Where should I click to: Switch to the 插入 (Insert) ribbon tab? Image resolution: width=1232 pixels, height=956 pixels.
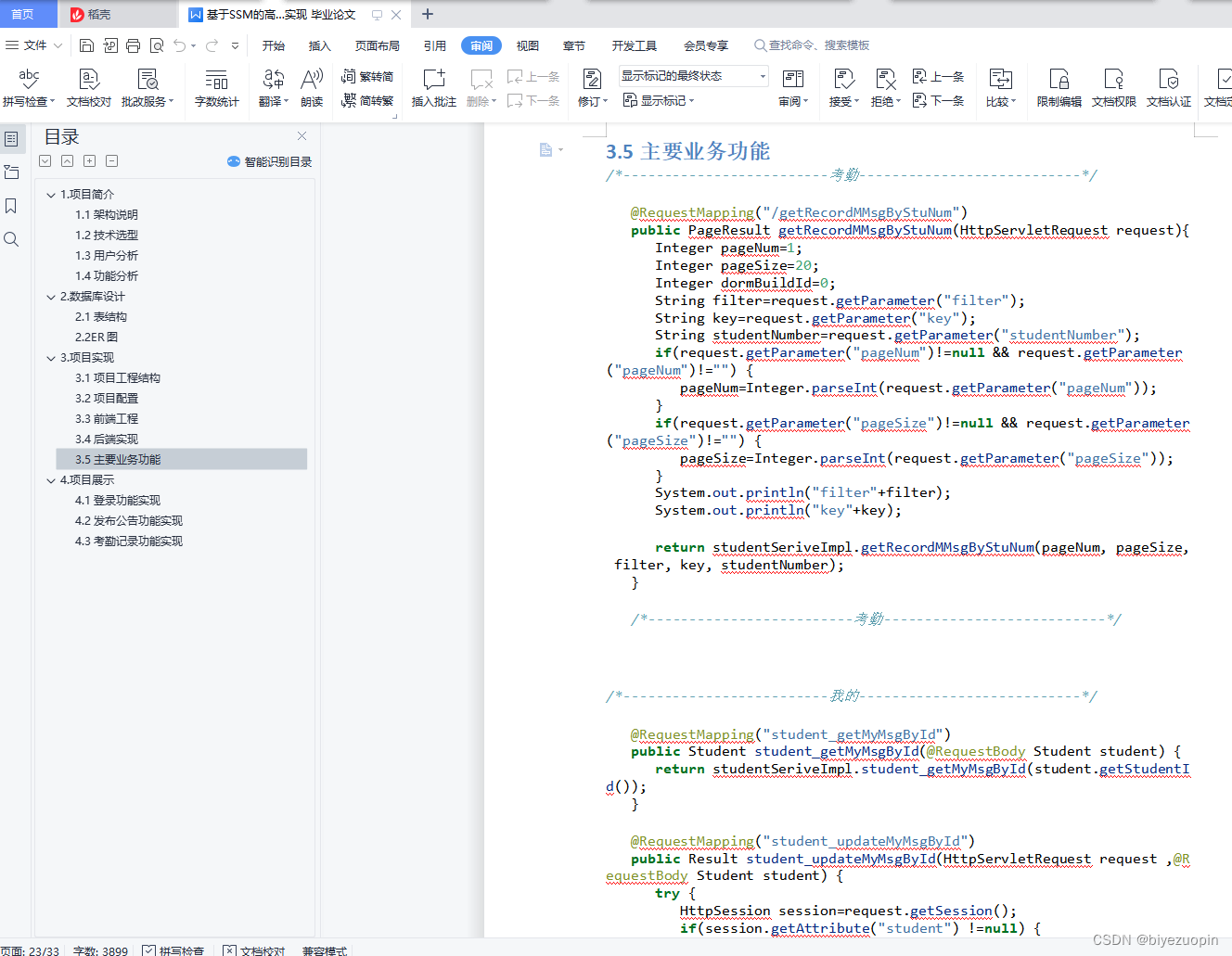click(x=319, y=45)
